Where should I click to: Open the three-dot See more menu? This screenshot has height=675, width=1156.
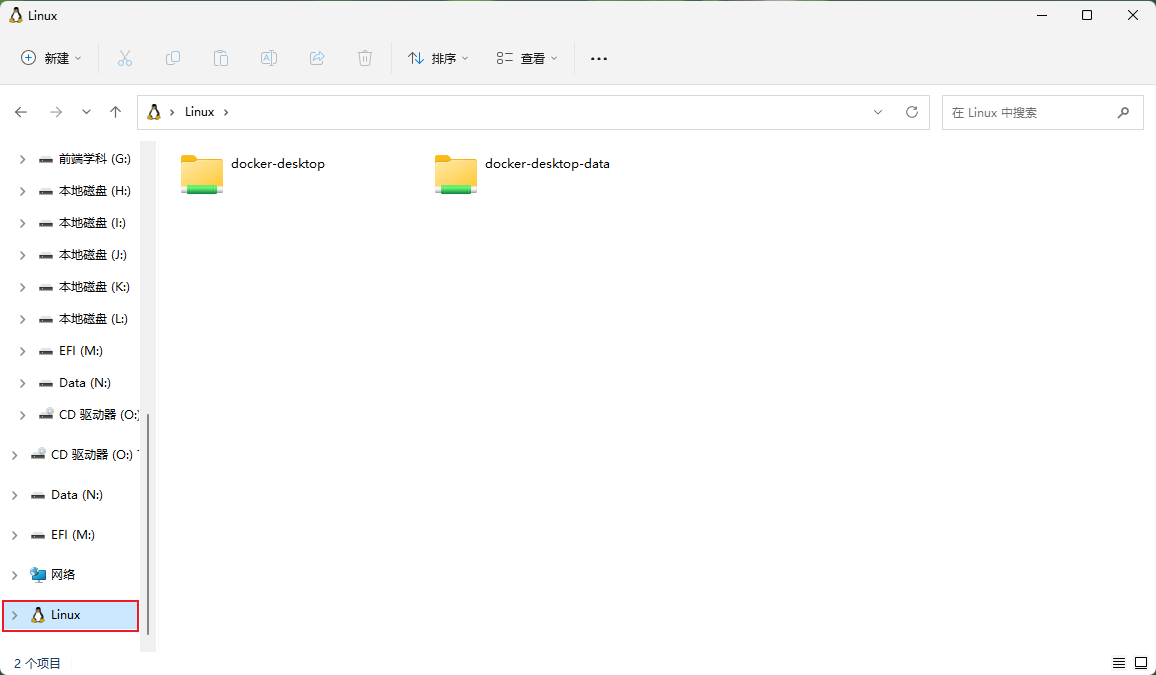tap(599, 58)
